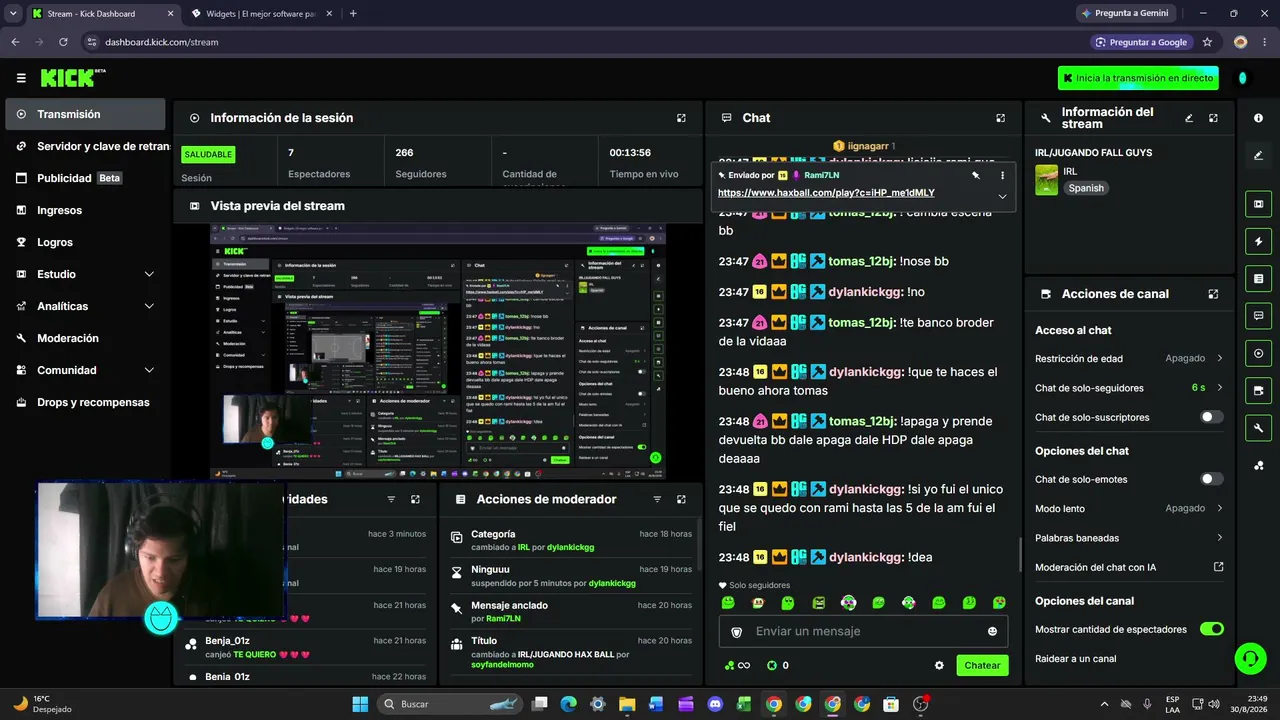The height and width of the screenshot is (720, 1280).
Task: Open Restricción de edad options
Action: (1129, 358)
